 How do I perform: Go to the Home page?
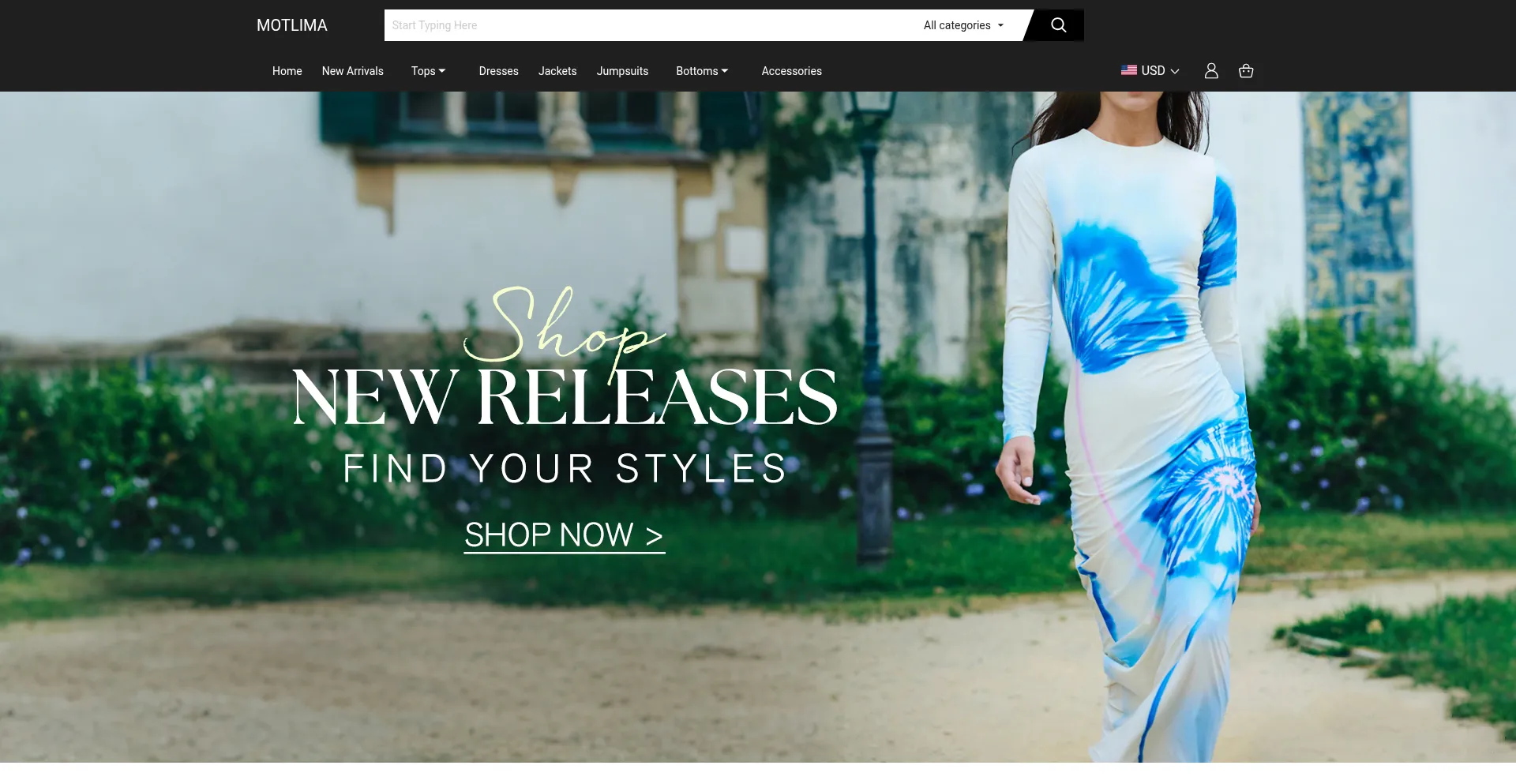pyautogui.click(x=287, y=71)
